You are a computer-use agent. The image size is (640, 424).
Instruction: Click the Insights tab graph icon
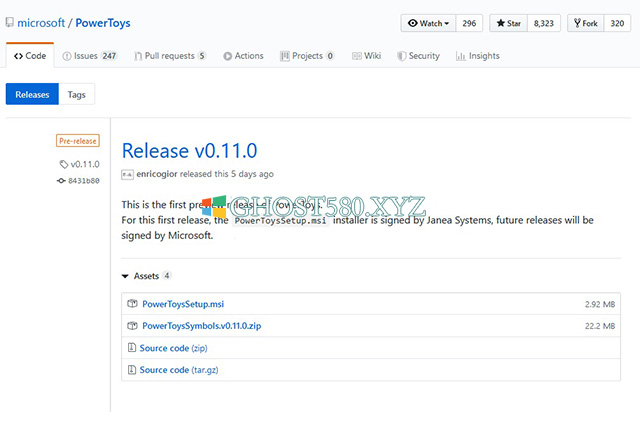click(x=460, y=56)
